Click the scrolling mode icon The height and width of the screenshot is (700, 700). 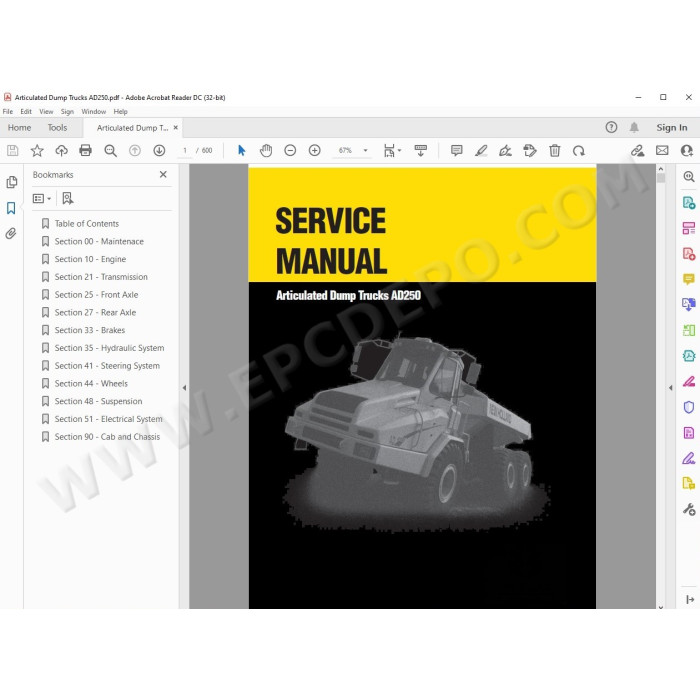(421, 151)
